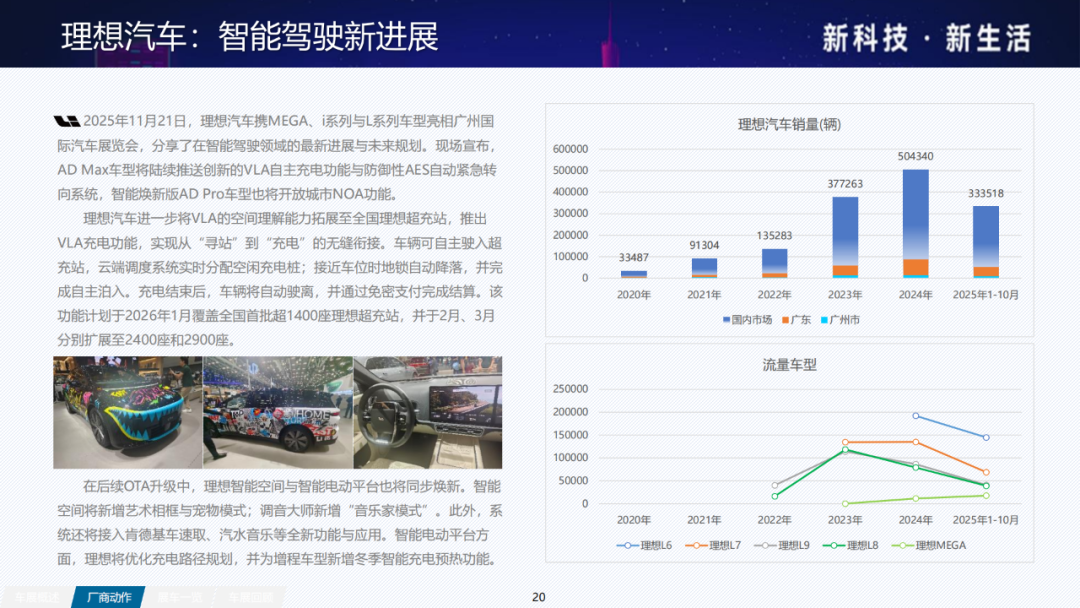Click the 理想L7 2025年1-10月 data point

986,472
